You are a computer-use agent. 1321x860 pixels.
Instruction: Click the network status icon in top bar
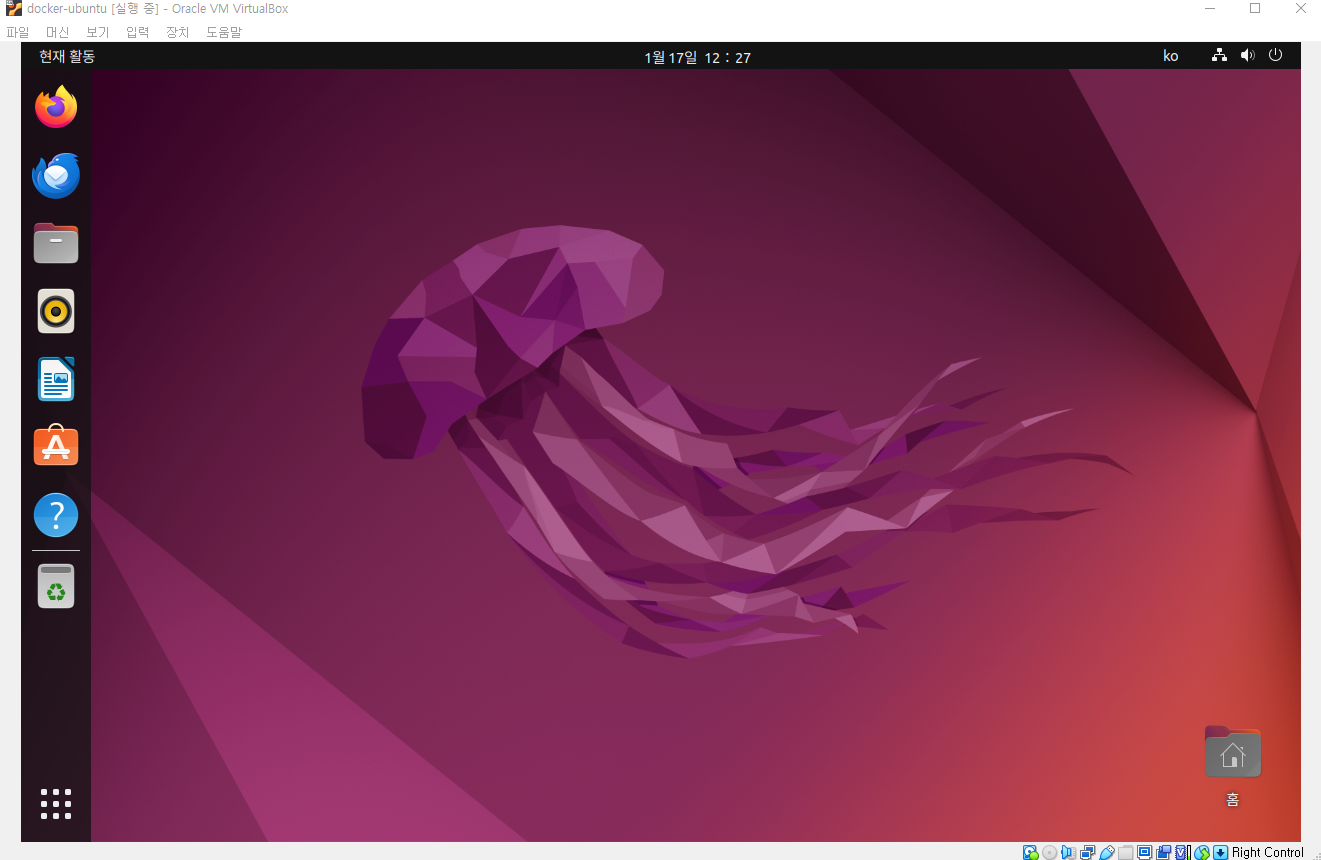(x=1219, y=56)
